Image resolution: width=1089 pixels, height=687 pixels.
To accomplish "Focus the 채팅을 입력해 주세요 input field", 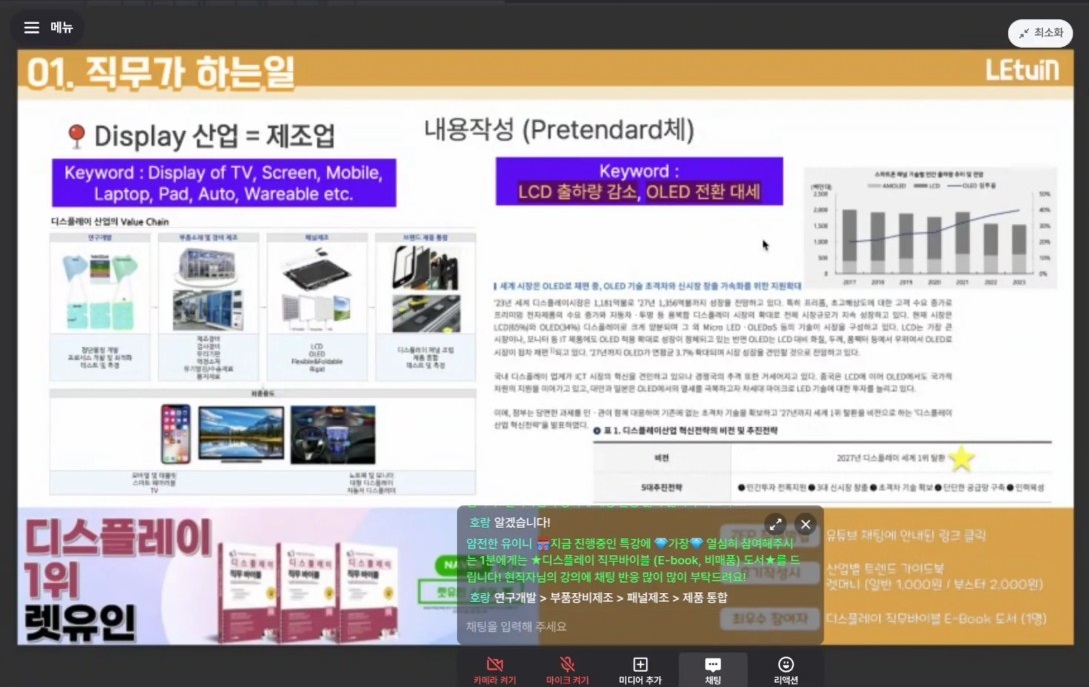I will point(639,626).
